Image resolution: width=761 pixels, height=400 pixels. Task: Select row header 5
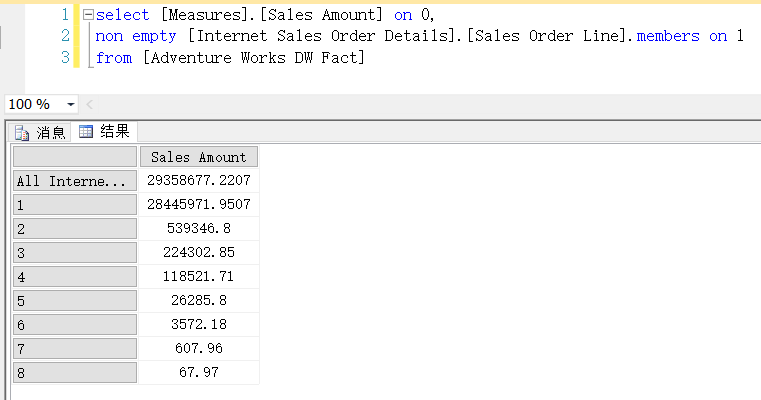75,300
